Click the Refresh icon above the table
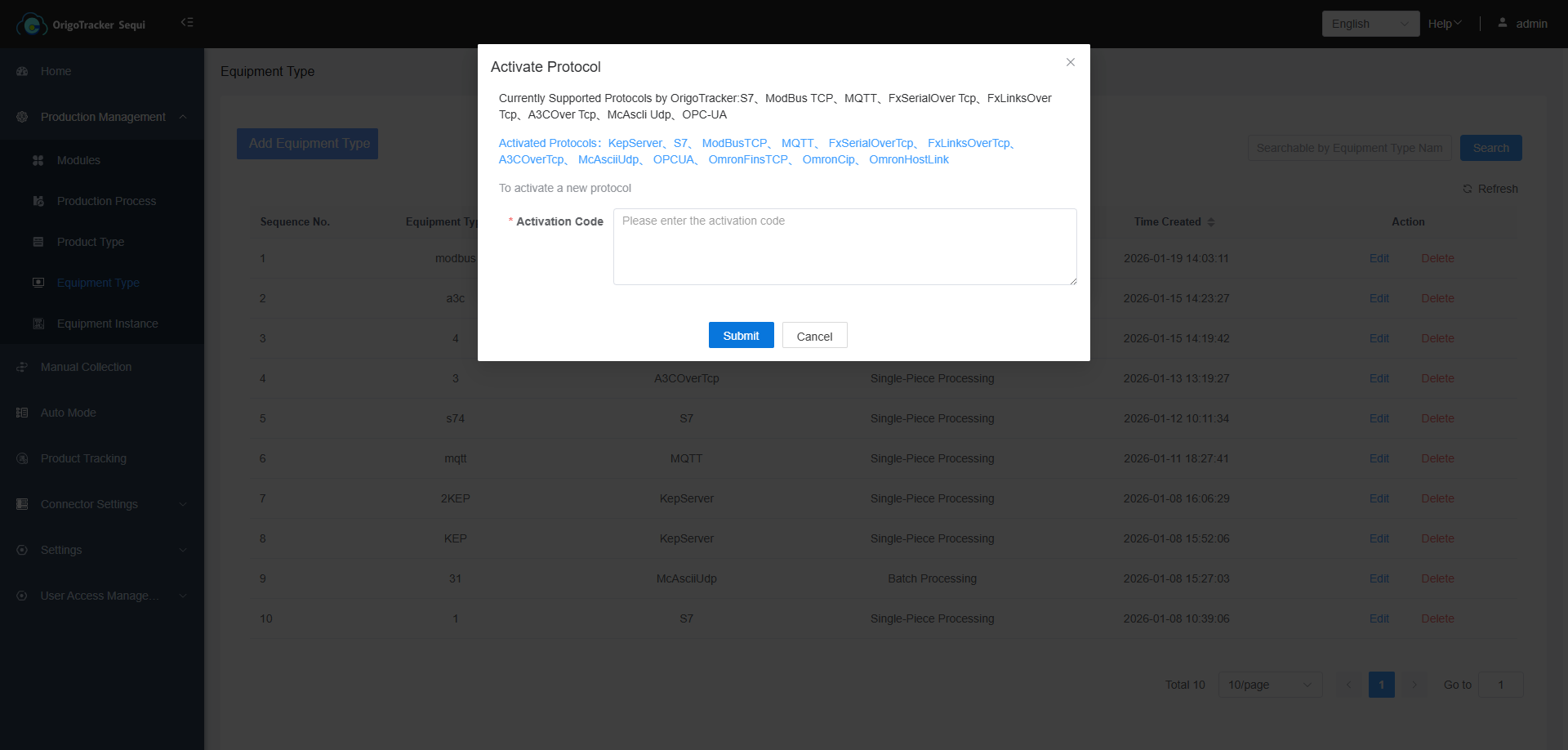 [1468, 189]
